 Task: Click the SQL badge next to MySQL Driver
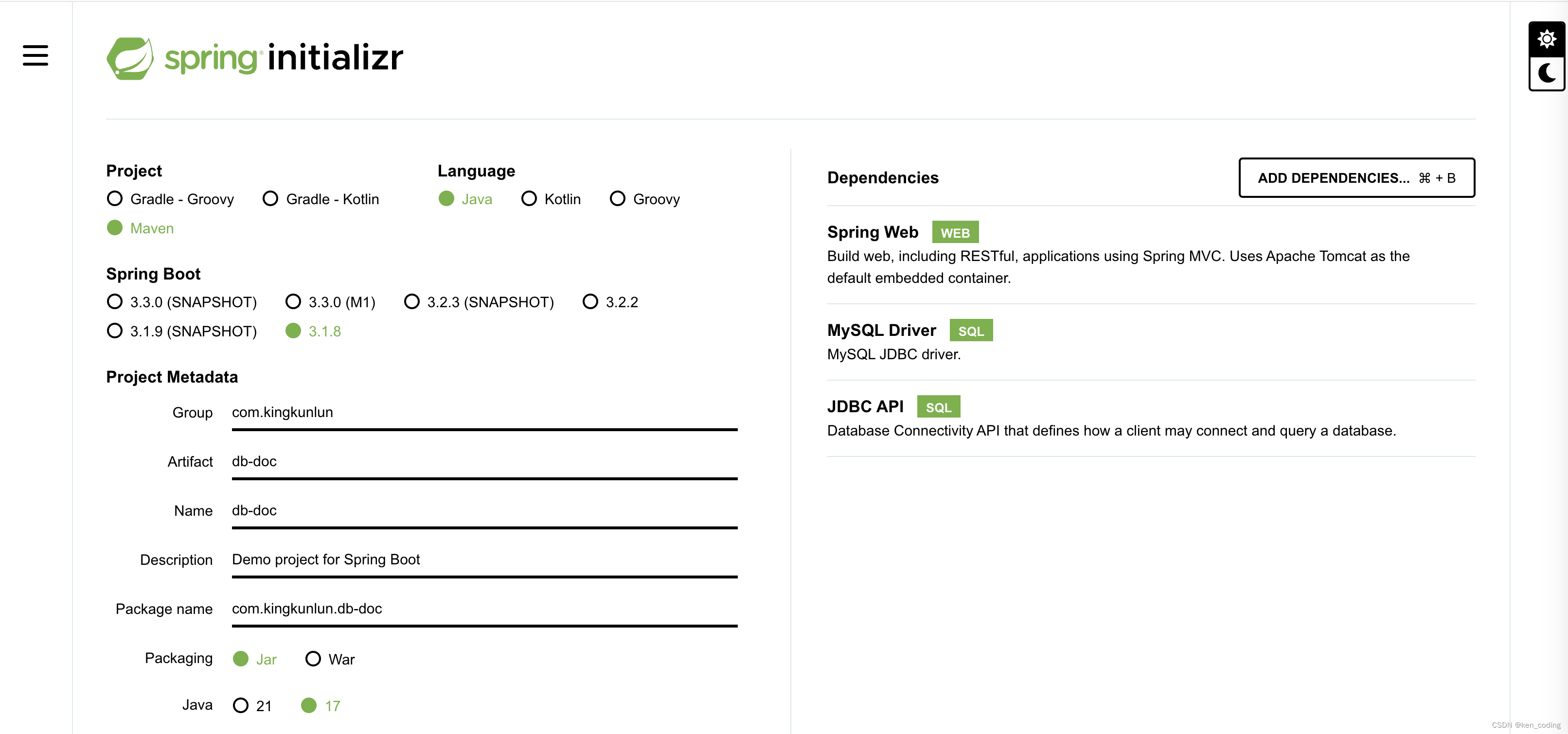(x=971, y=330)
